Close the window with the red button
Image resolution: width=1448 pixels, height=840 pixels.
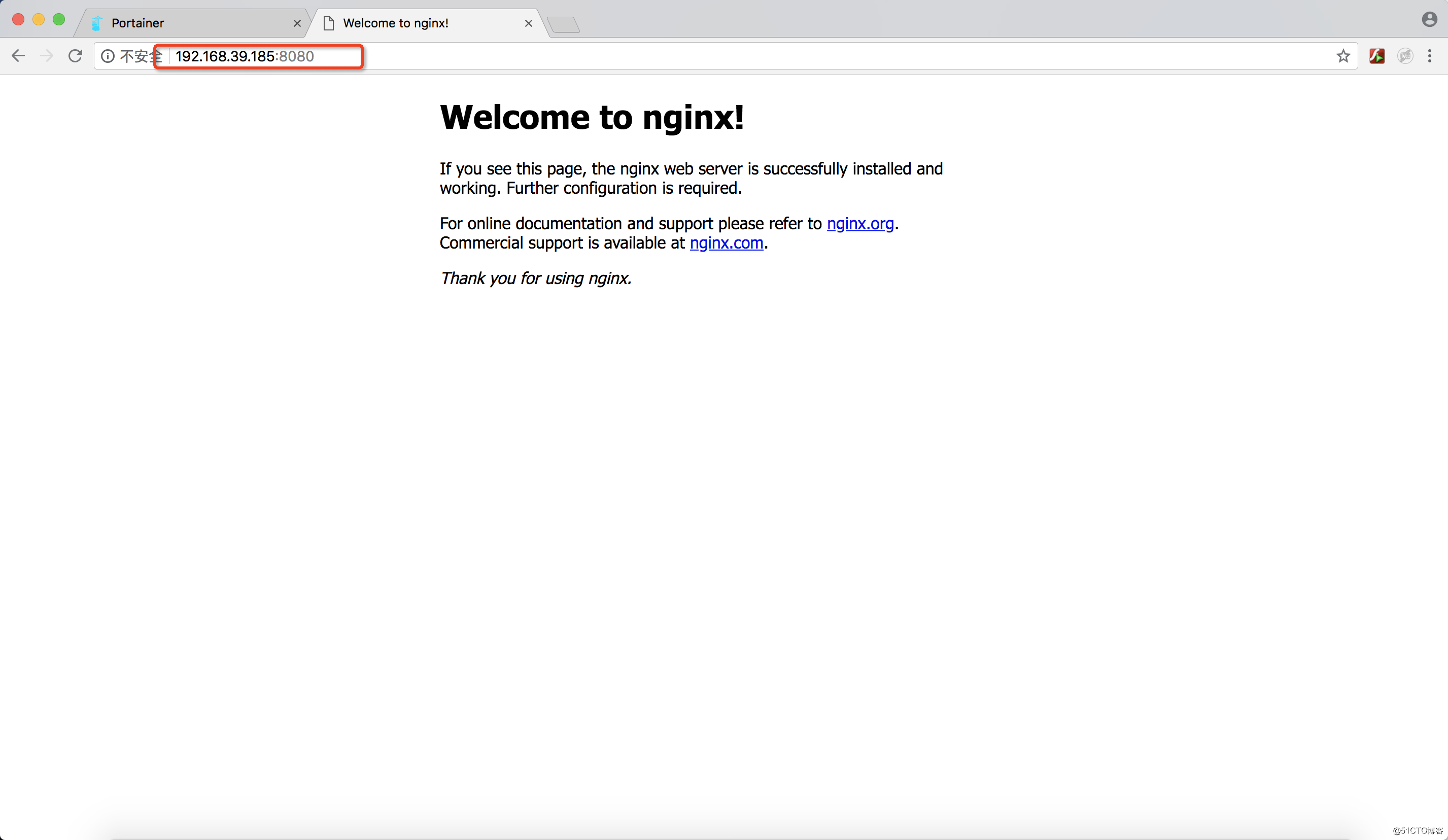[18, 20]
